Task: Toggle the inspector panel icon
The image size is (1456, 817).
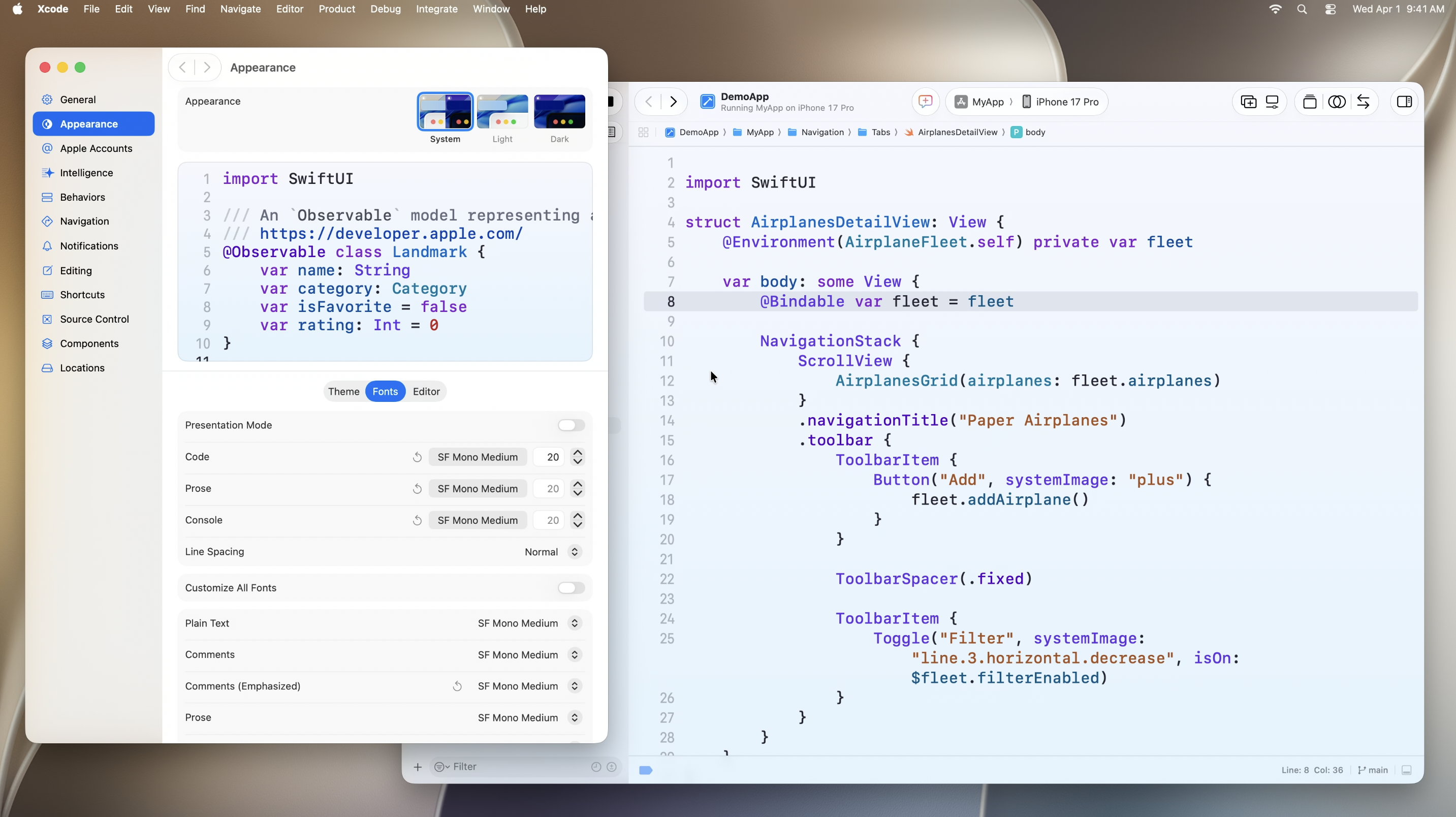Action: click(1405, 102)
